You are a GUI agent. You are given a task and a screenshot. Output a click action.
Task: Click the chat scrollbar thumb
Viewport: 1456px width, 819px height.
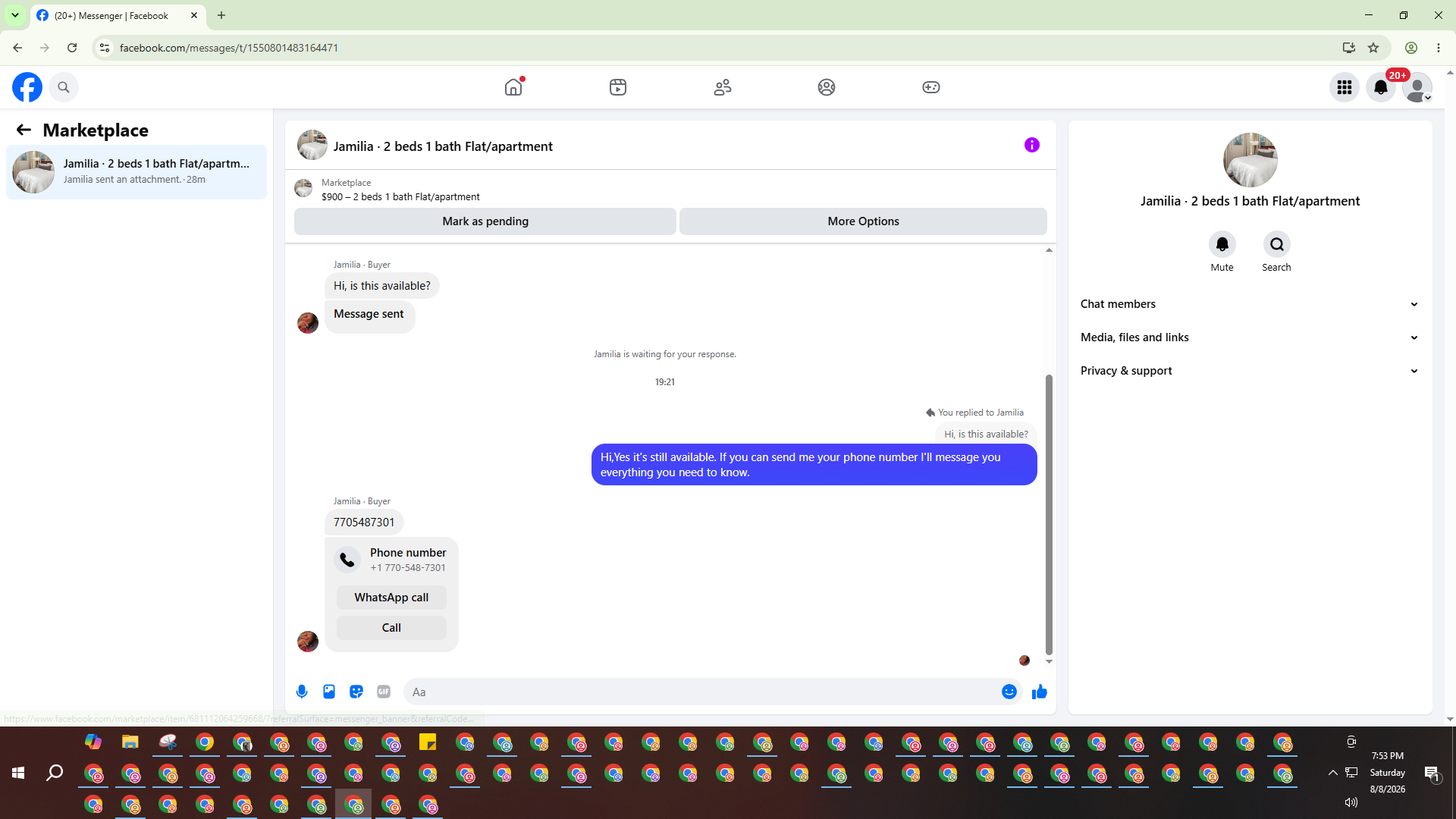pyautogui.click(x=1050, y=514)
